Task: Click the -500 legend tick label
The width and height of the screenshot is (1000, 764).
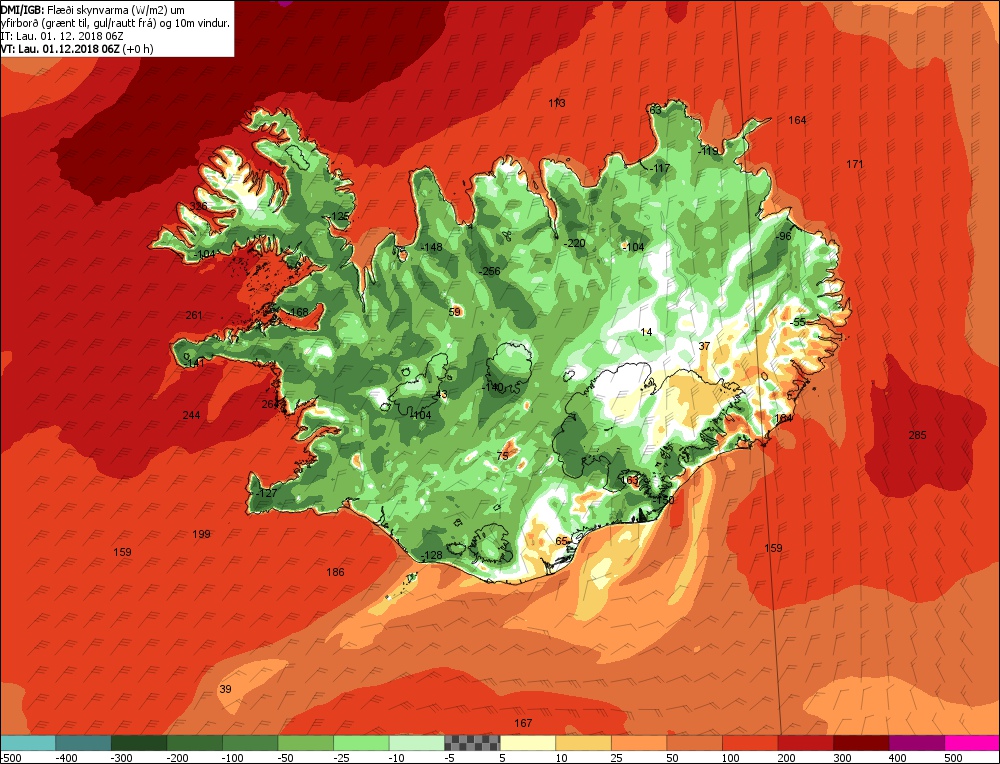Action: tap(11, 758)
